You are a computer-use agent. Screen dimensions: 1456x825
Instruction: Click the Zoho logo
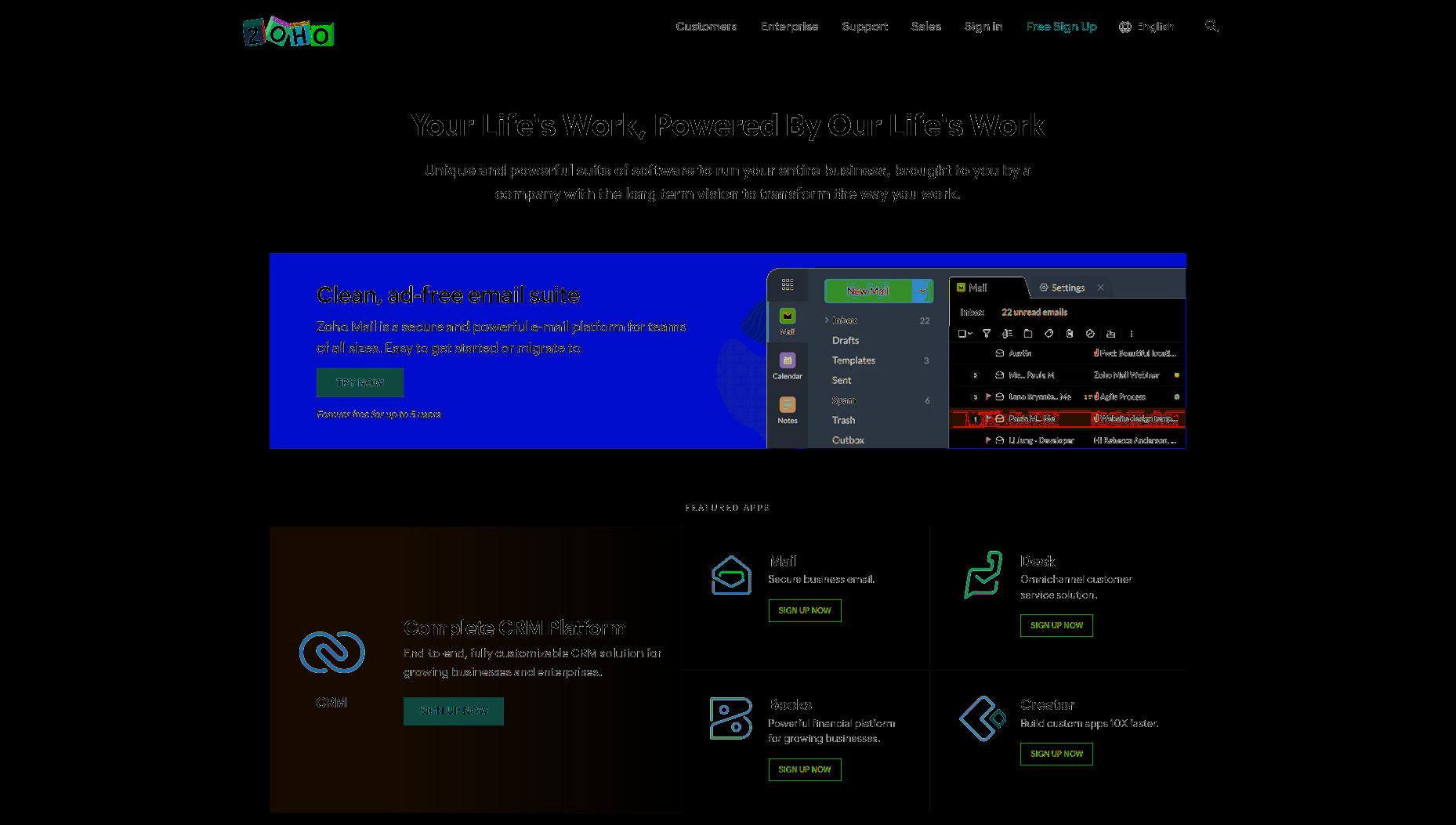(288, 32)
